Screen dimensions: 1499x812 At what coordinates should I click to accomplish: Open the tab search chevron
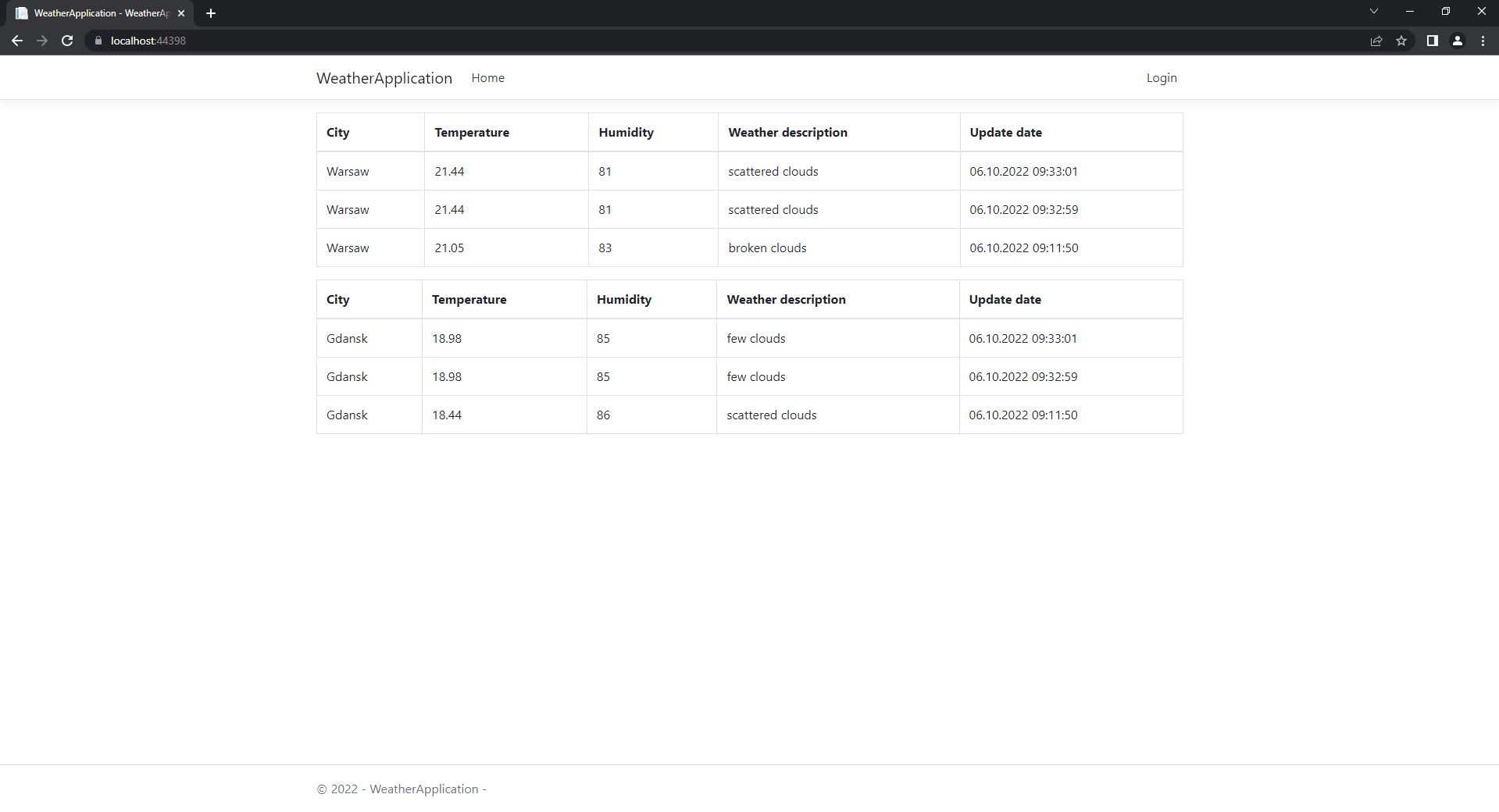click(1373, 11)
